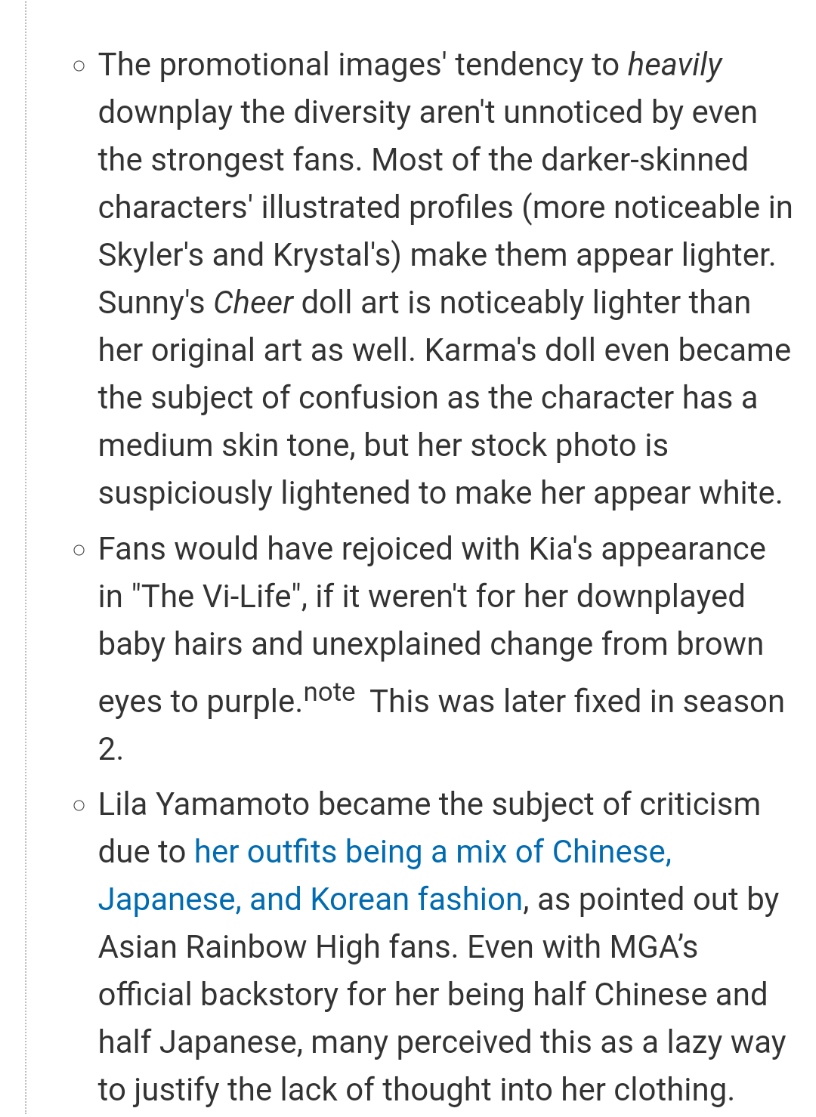Click the bullet marker before 'The promotional images'
The image size is (816, 1117).
pyautogui.click(x=78, y=66)
